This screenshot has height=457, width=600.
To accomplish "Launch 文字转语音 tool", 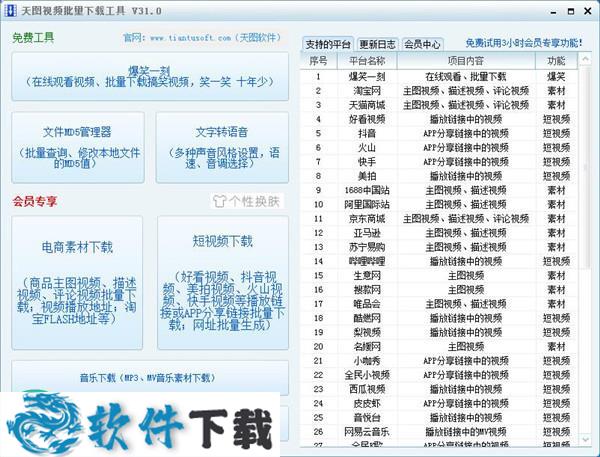I will click(222, 147).
